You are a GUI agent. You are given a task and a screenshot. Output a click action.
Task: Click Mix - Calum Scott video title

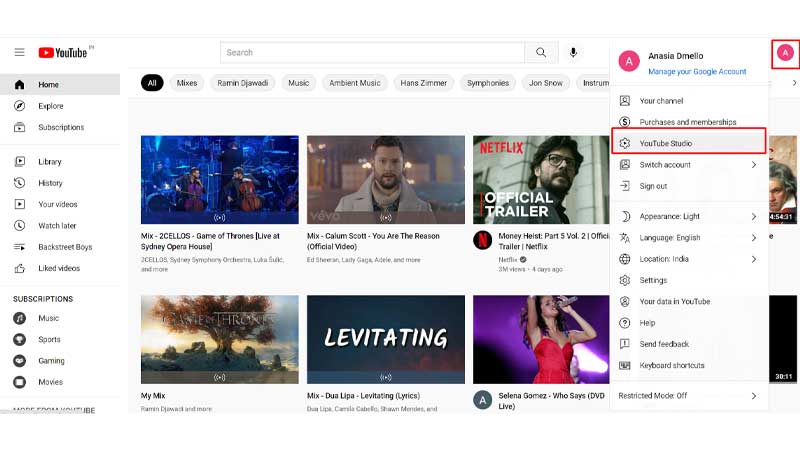(373, 241)
